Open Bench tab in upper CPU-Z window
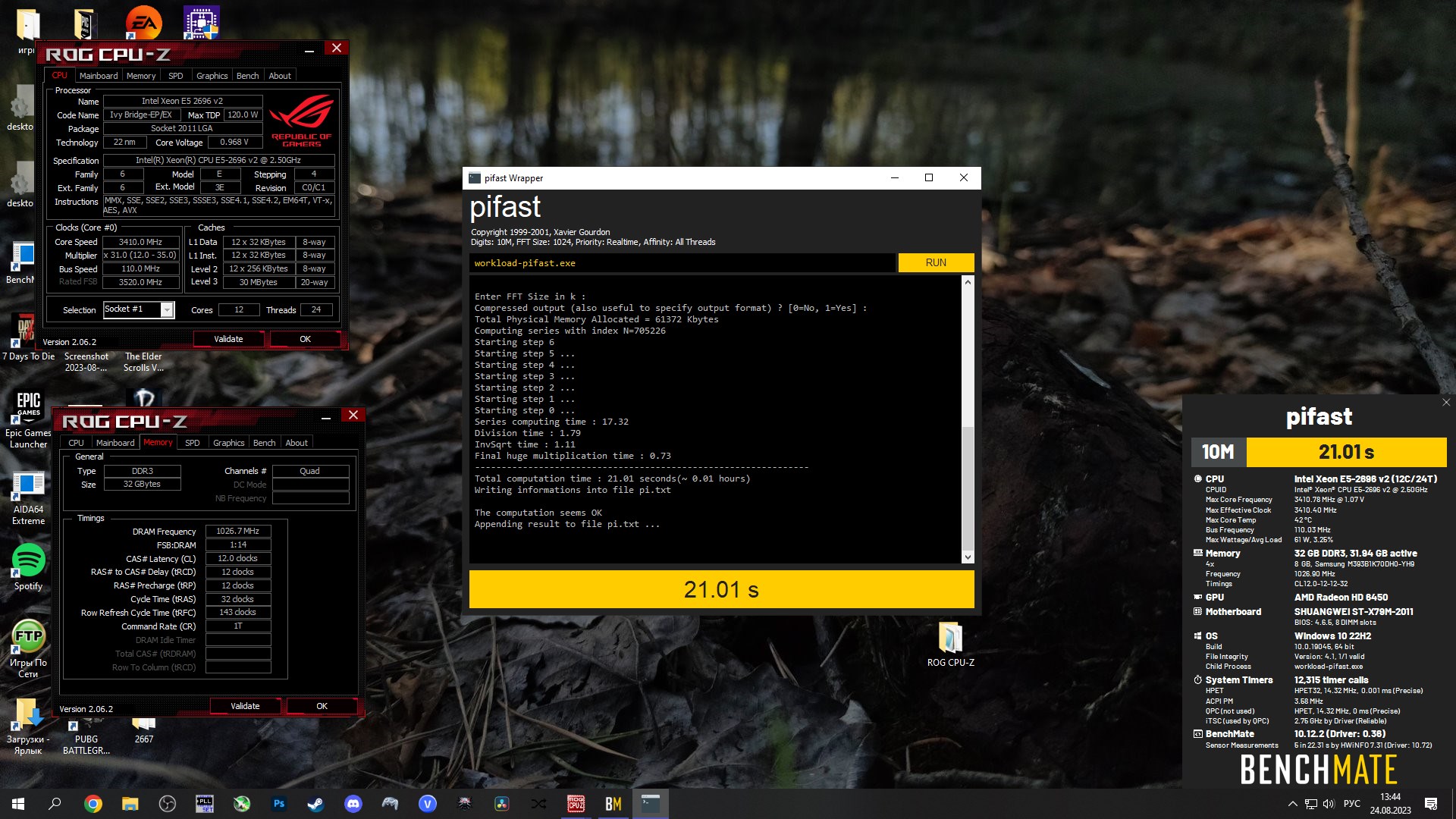Screen dimensions: 1456x819 pos(247,76)
